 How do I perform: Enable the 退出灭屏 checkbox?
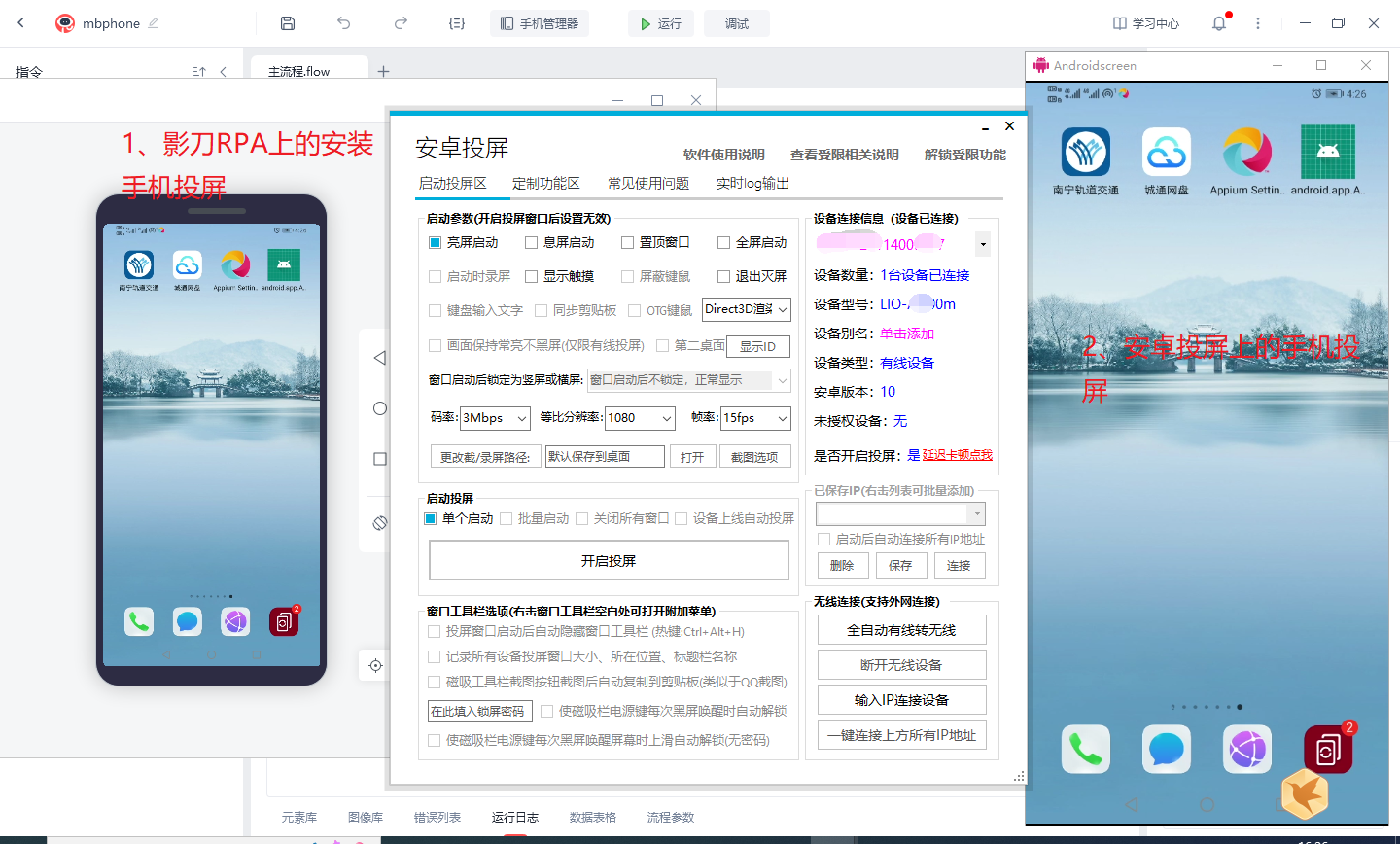pyautogui.click(x=723, y=276)
